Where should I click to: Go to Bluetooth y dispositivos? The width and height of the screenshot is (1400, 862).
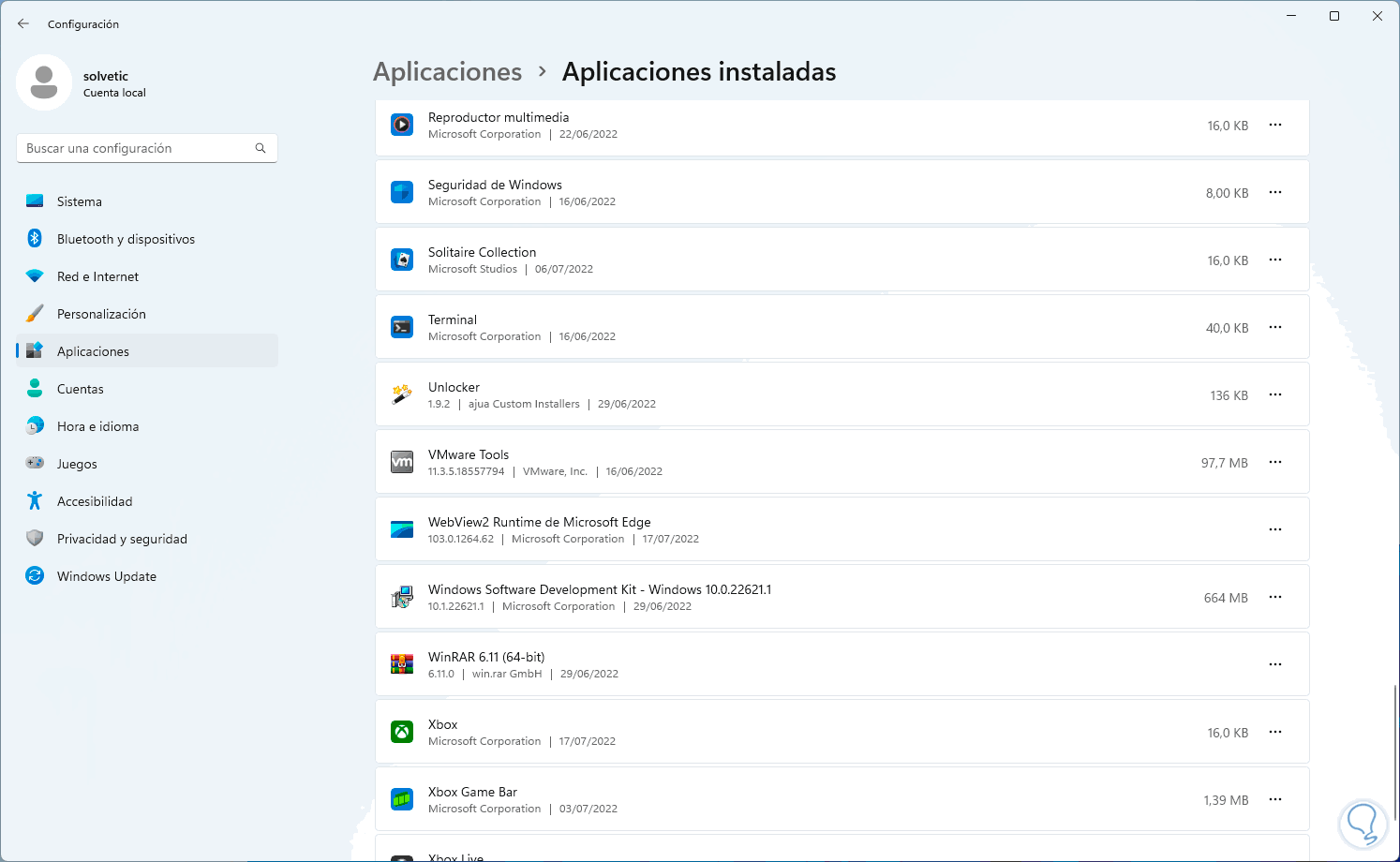tap(126, 239)
